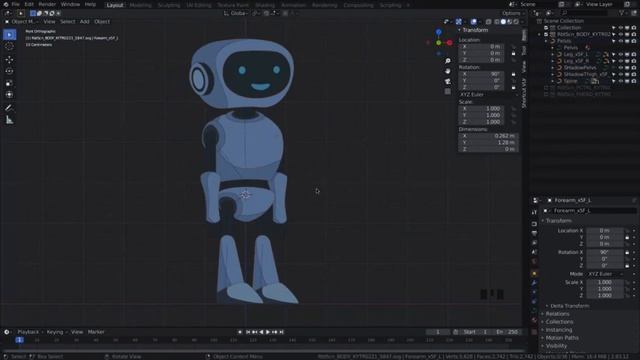This screenshot has width=640, height=360.
Task: Open the Object properties orange tab icon
Action: [x=534, y=273]
